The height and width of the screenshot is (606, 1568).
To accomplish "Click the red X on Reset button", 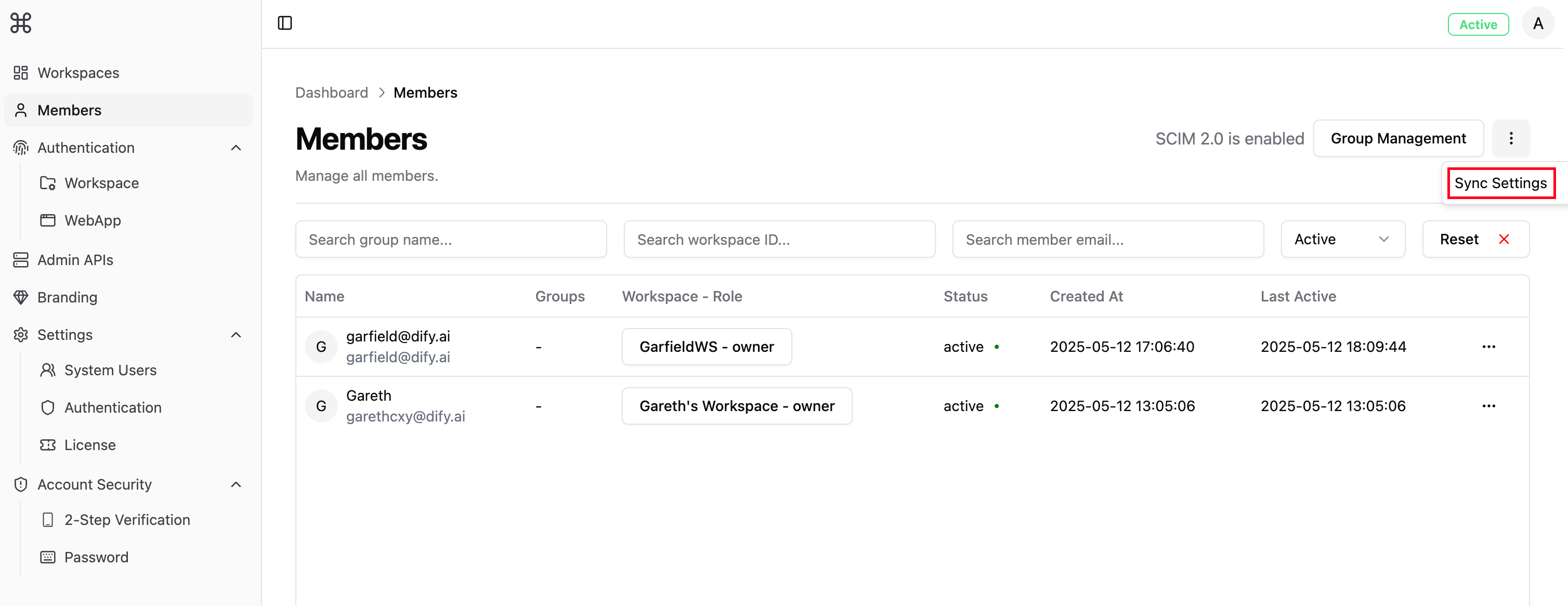I will click(1504, 239).
